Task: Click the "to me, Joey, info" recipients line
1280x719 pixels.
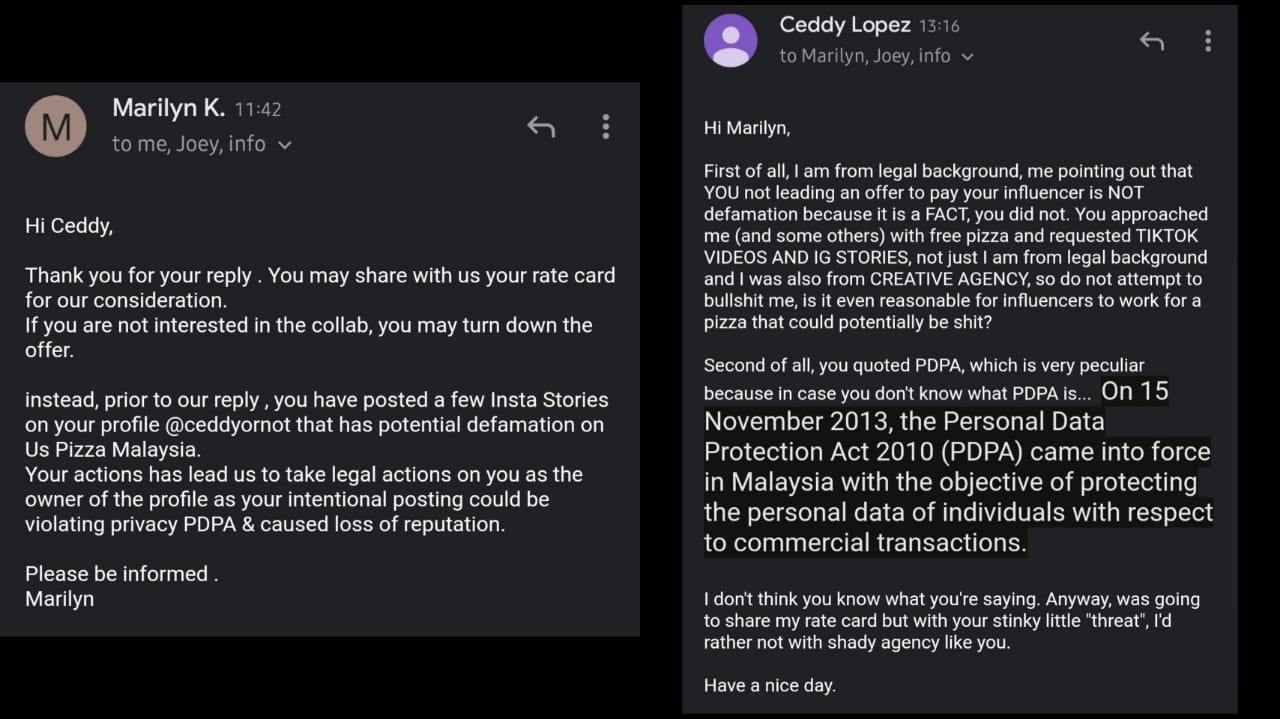Action: point(188,144)
